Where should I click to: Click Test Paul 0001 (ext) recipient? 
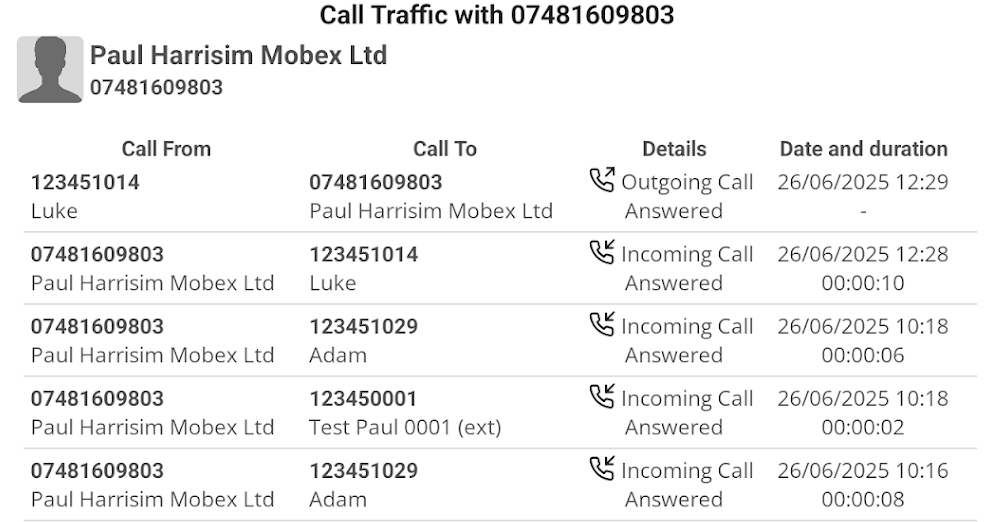click(x=405, y=427)
